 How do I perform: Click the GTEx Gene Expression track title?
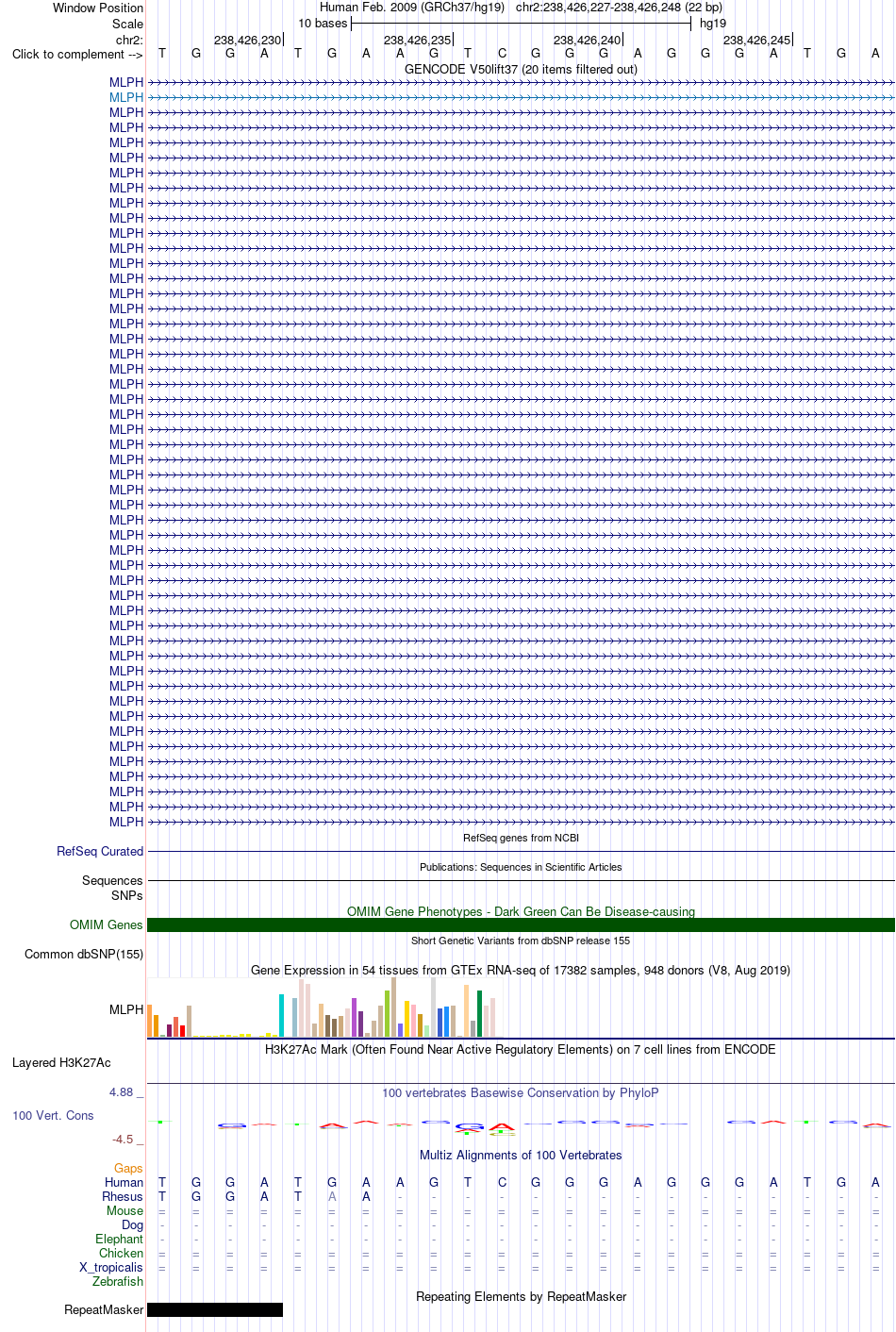[x=521, y=970]
